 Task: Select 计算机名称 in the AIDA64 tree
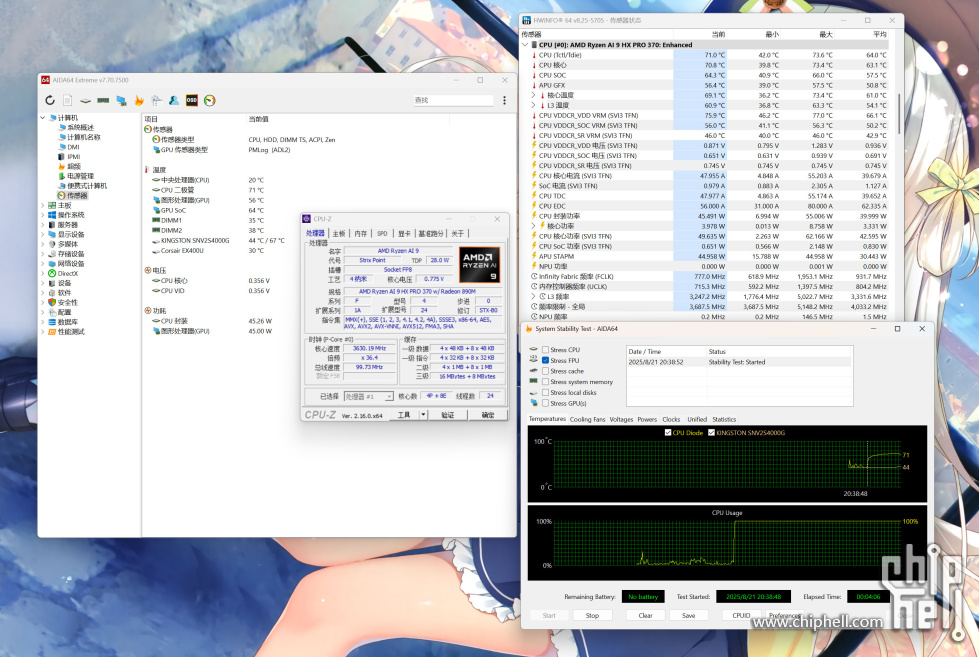pos(79,137)
